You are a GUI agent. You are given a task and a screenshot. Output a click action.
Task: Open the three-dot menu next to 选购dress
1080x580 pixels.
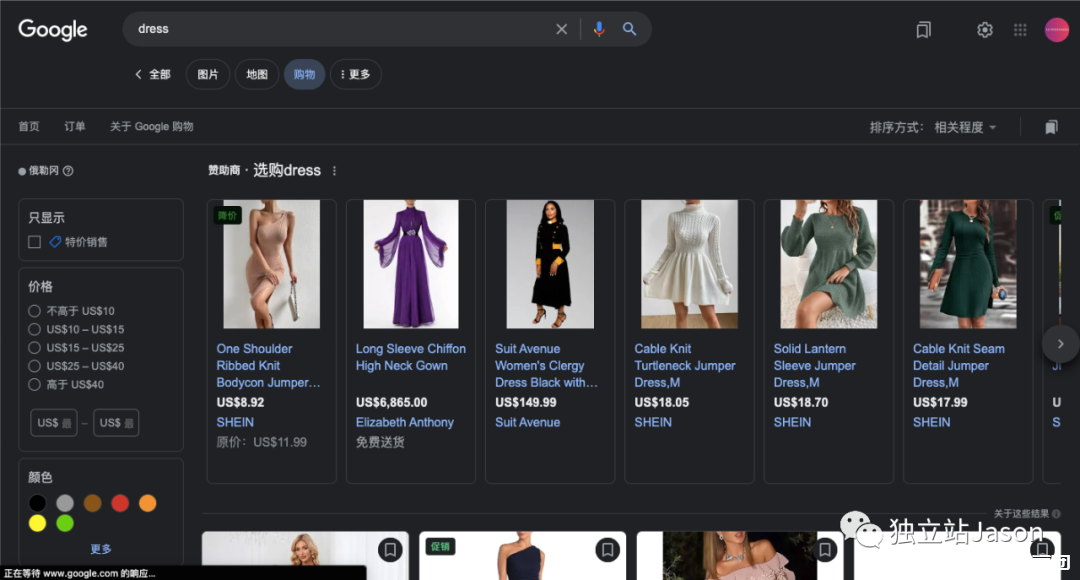334,170
